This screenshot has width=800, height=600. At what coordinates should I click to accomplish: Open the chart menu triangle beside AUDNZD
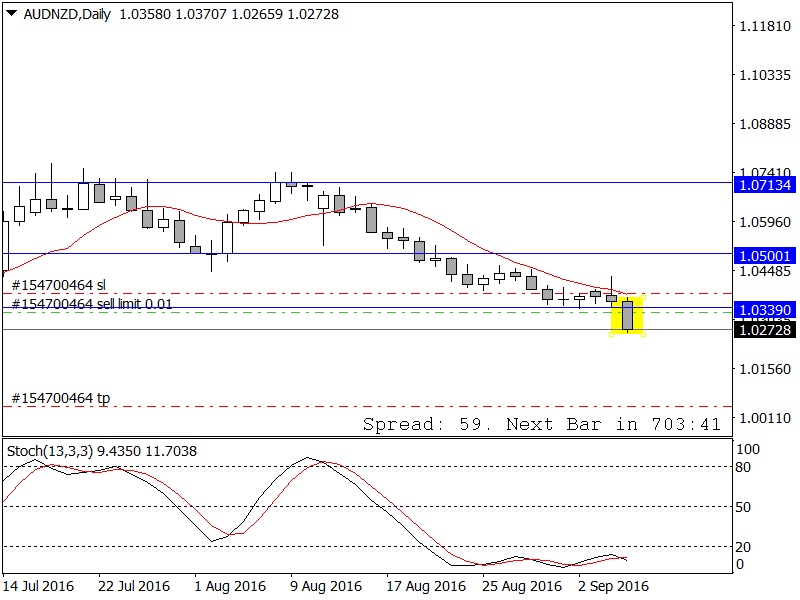pos(11,13)
